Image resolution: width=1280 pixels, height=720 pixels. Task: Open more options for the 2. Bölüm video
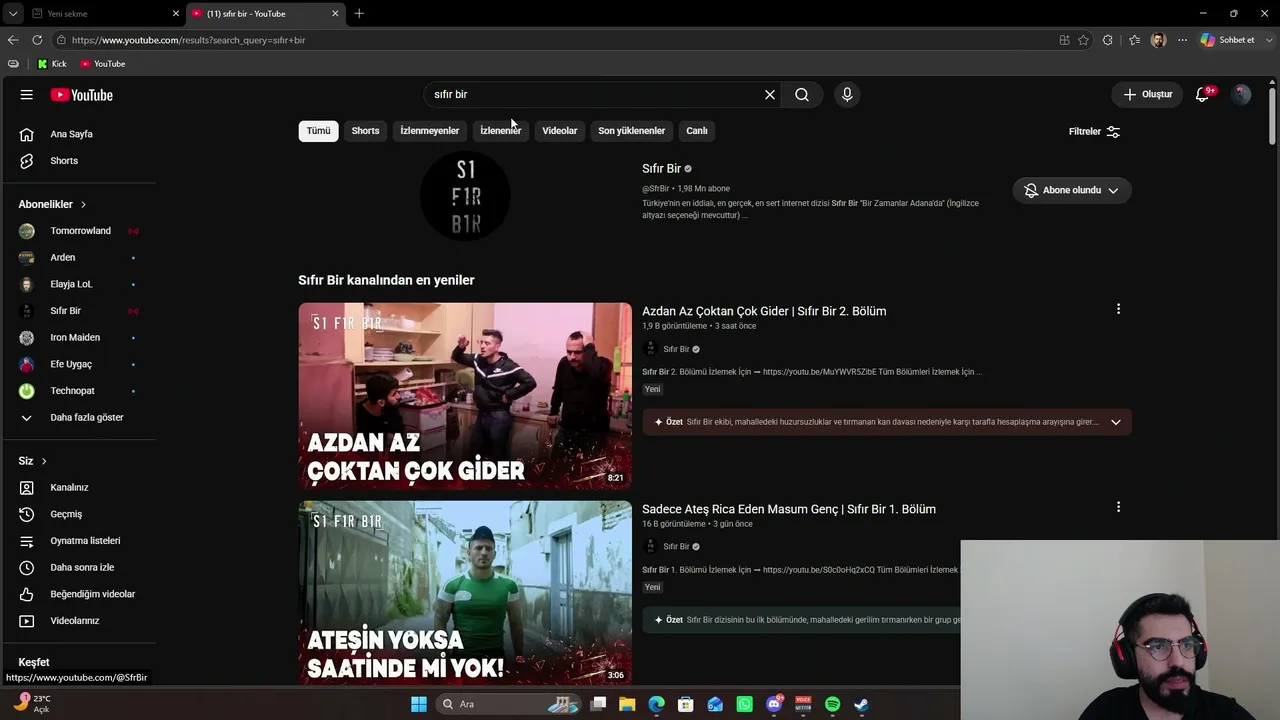click(x=1118, y=309)
